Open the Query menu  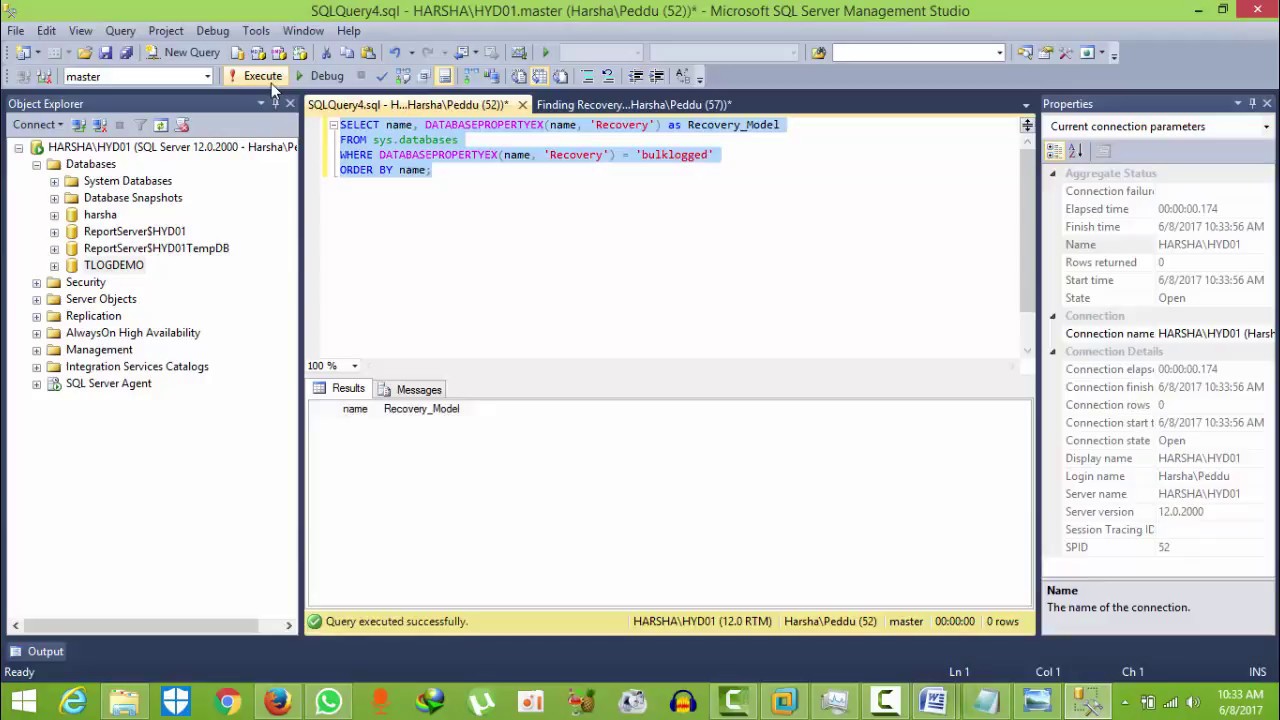[x=120, y=31]
